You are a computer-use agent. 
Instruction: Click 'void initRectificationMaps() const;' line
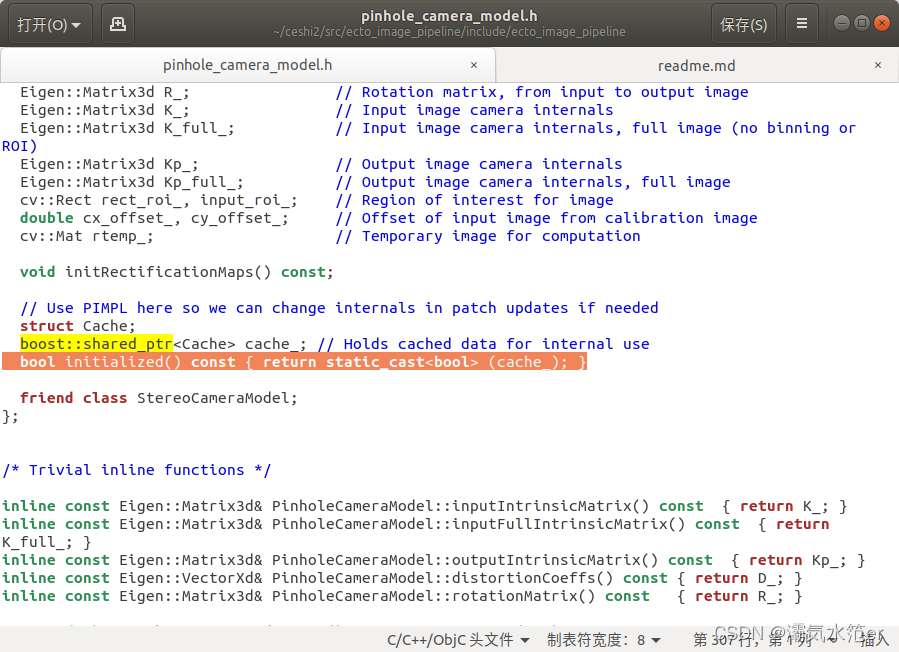pyautogui.click(x=177, y=272)
